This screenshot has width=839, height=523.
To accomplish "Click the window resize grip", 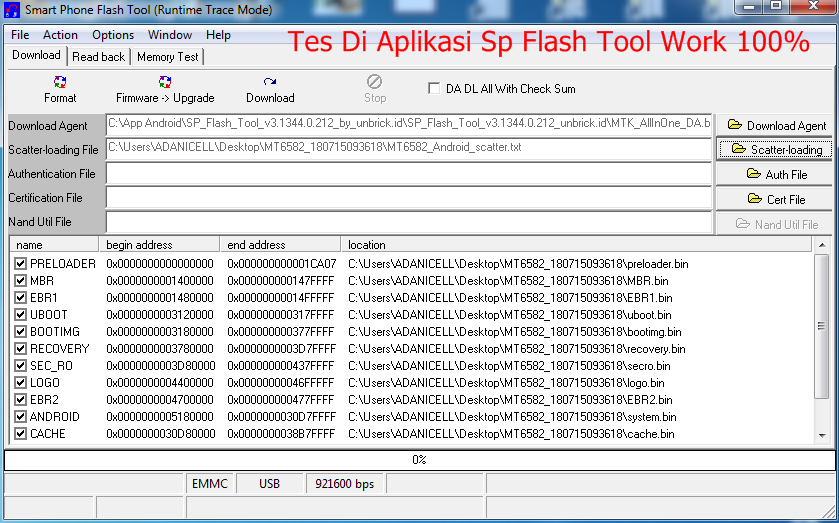I will [x=829, y=512].
